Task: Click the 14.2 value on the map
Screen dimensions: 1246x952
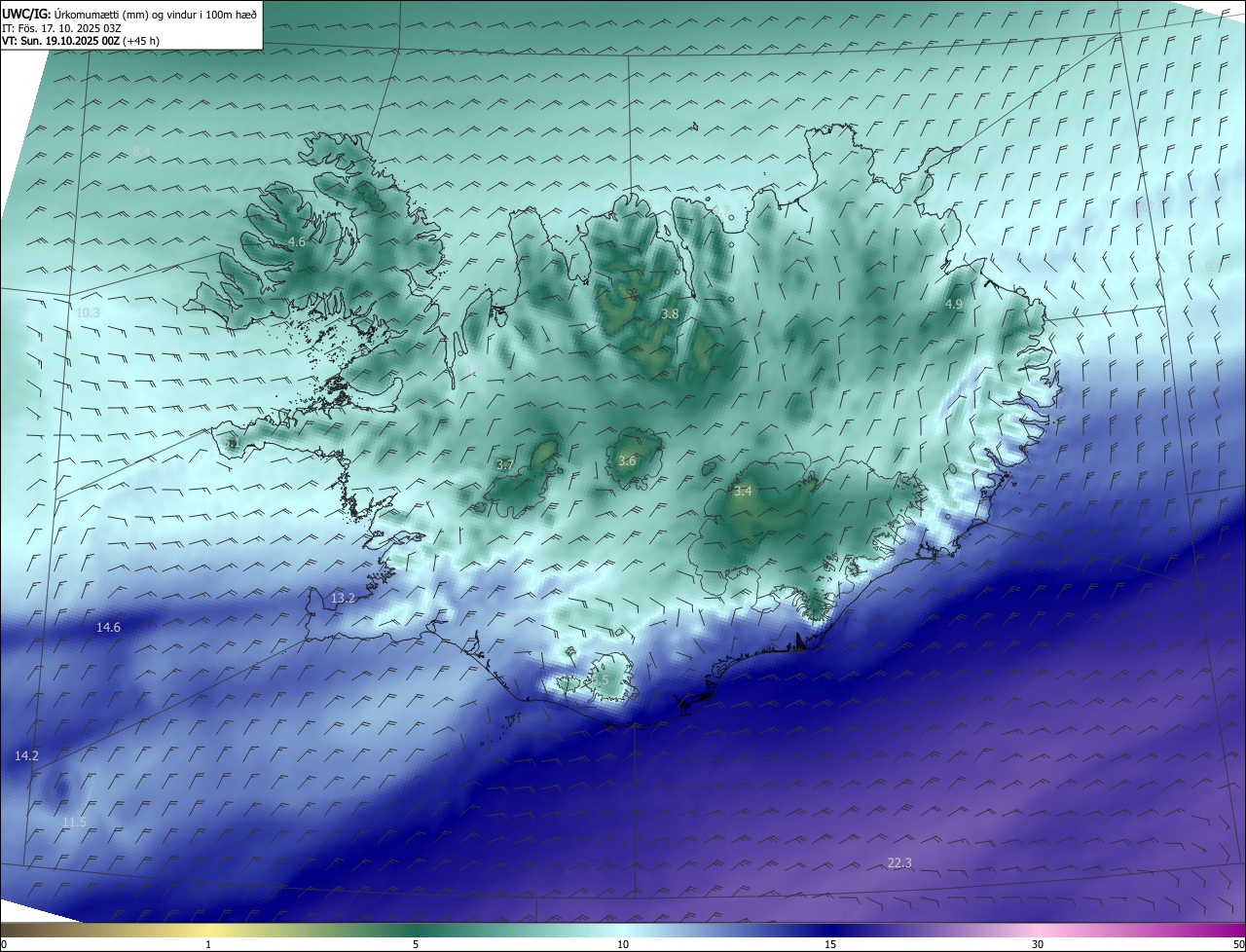Action: point(26,756)
